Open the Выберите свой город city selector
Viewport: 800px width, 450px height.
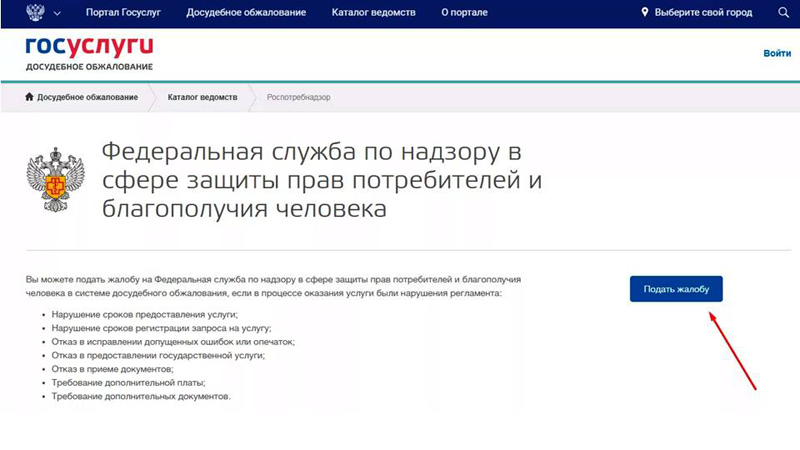click(x=704, y=14)
